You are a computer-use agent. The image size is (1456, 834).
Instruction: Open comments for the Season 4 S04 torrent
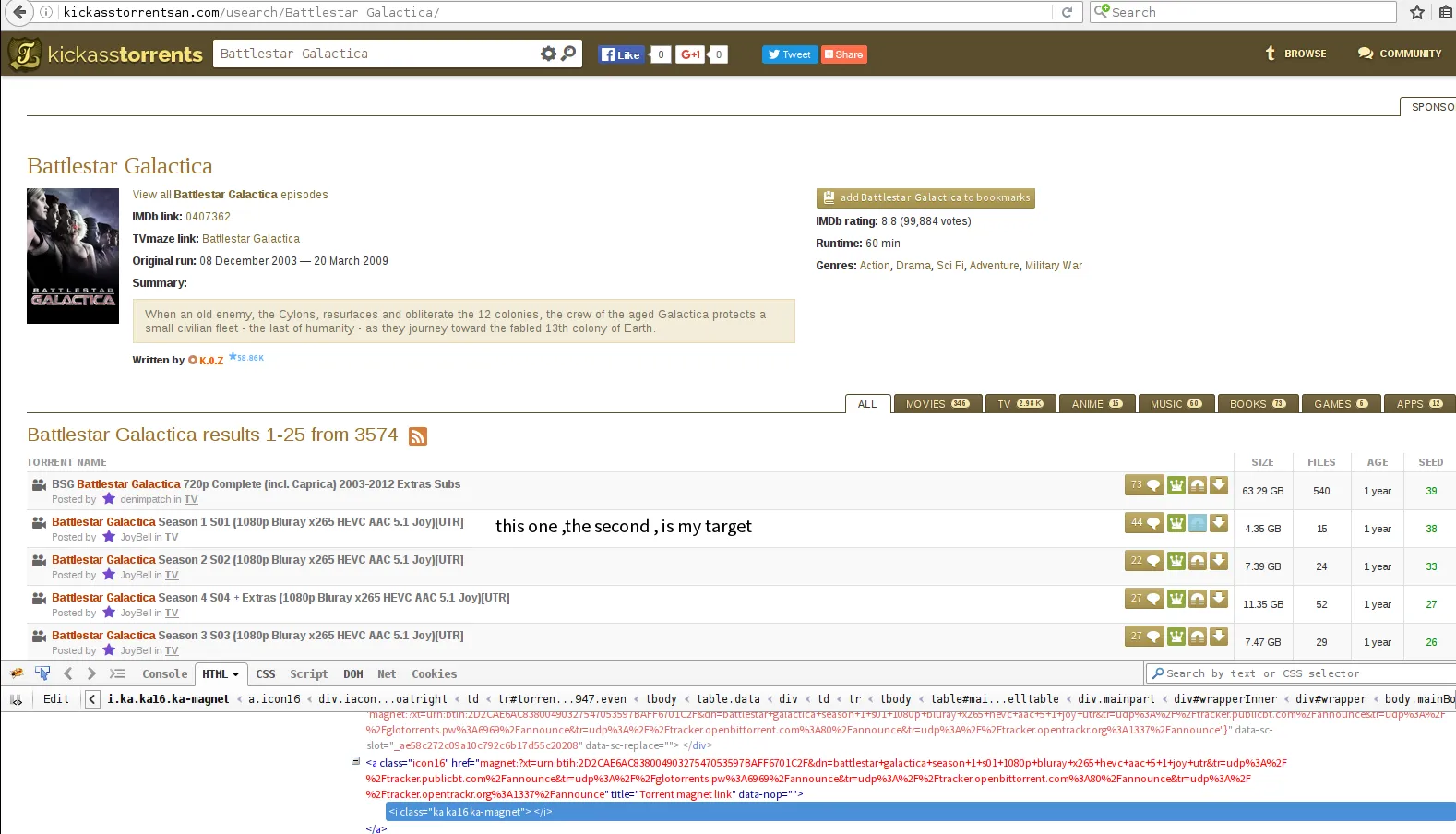(x=1143, y=599)
